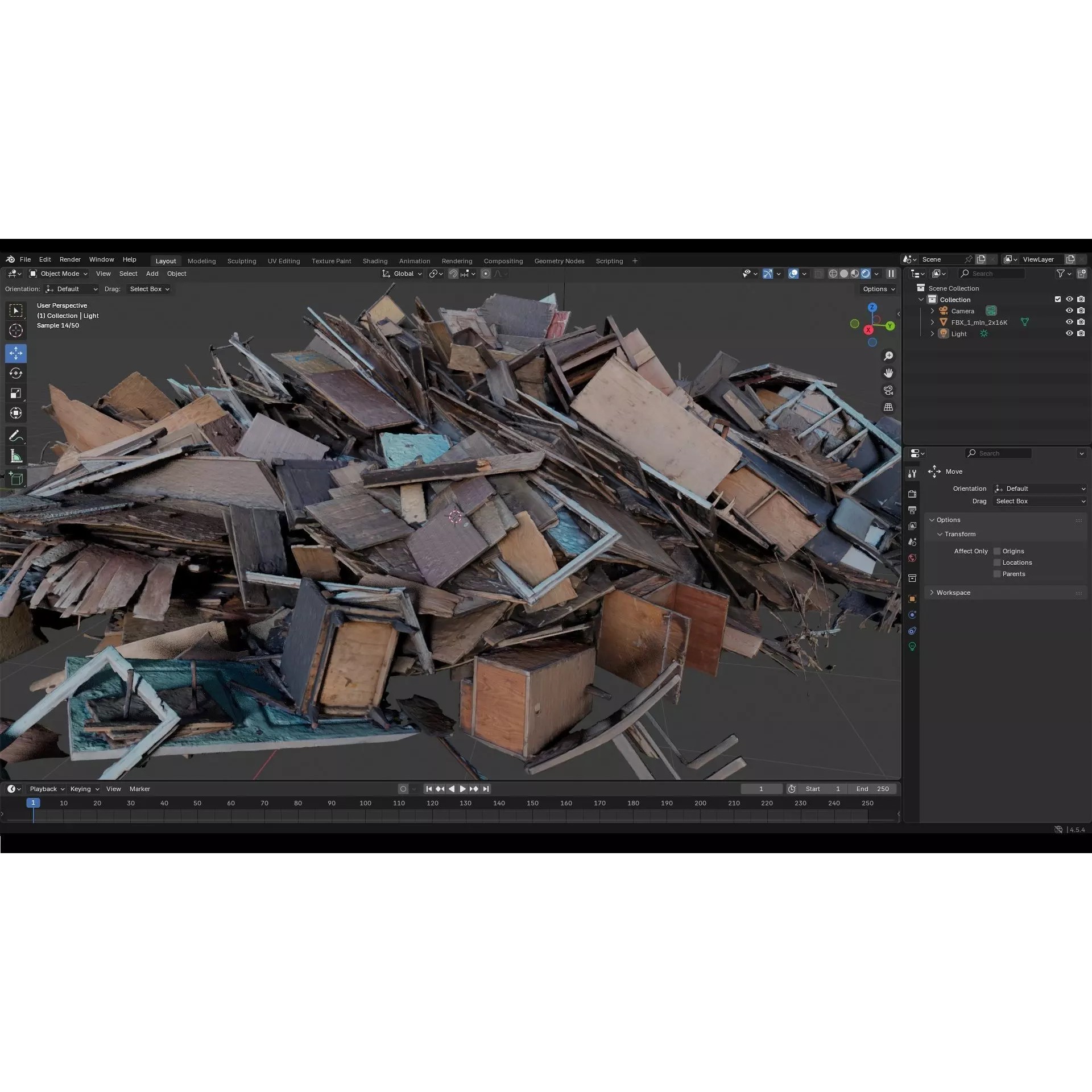Play the animation in the timeline
1092x1092 pixels.
[x=462, y=789]
